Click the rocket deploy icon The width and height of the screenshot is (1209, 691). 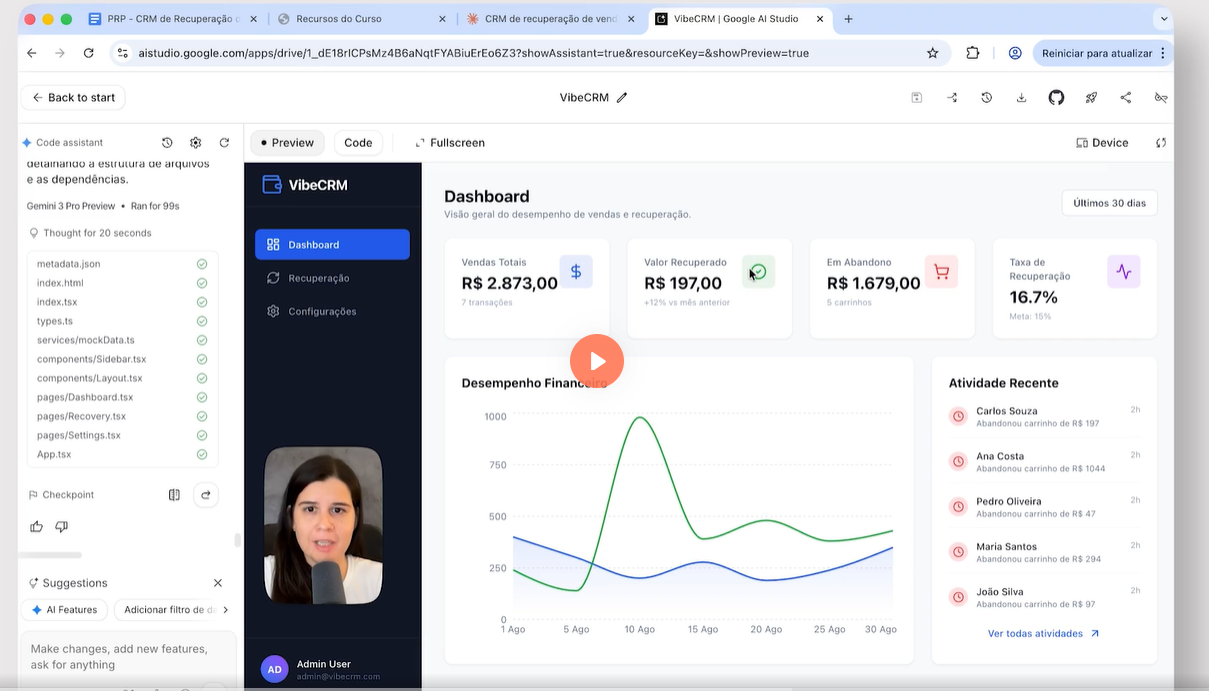1091,97
